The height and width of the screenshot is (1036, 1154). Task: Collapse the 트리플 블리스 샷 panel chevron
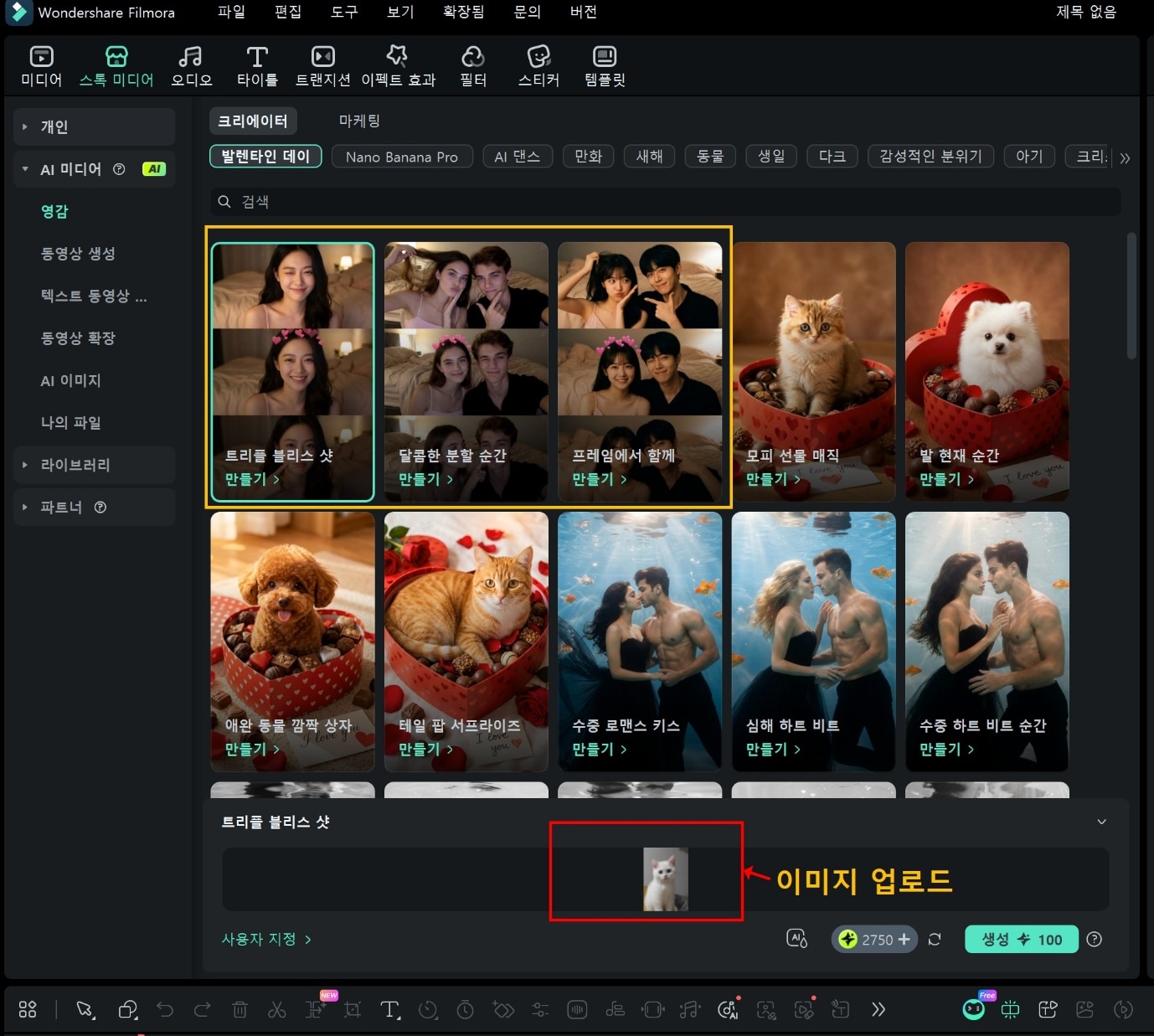point(1101,822)
